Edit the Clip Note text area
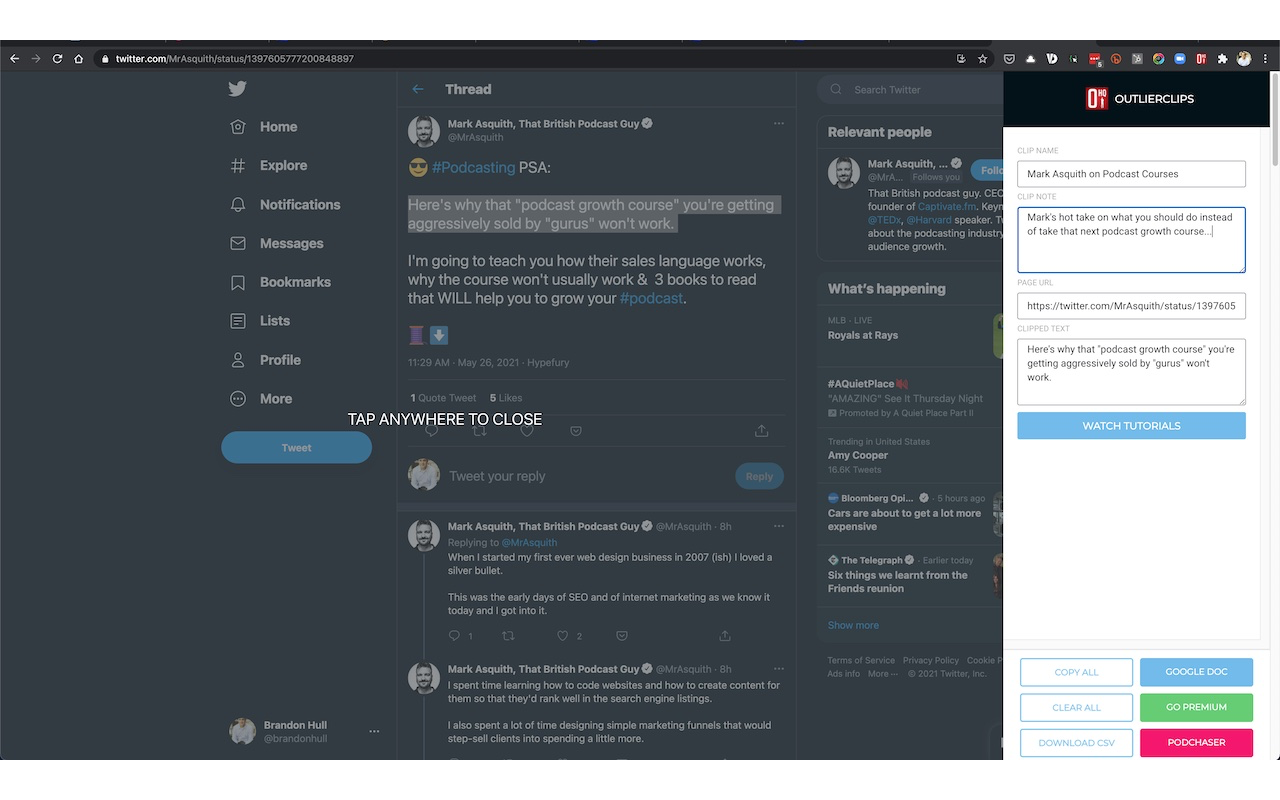The height and width of the screenshot is (800, 1280). click(x=1131, y=240)
